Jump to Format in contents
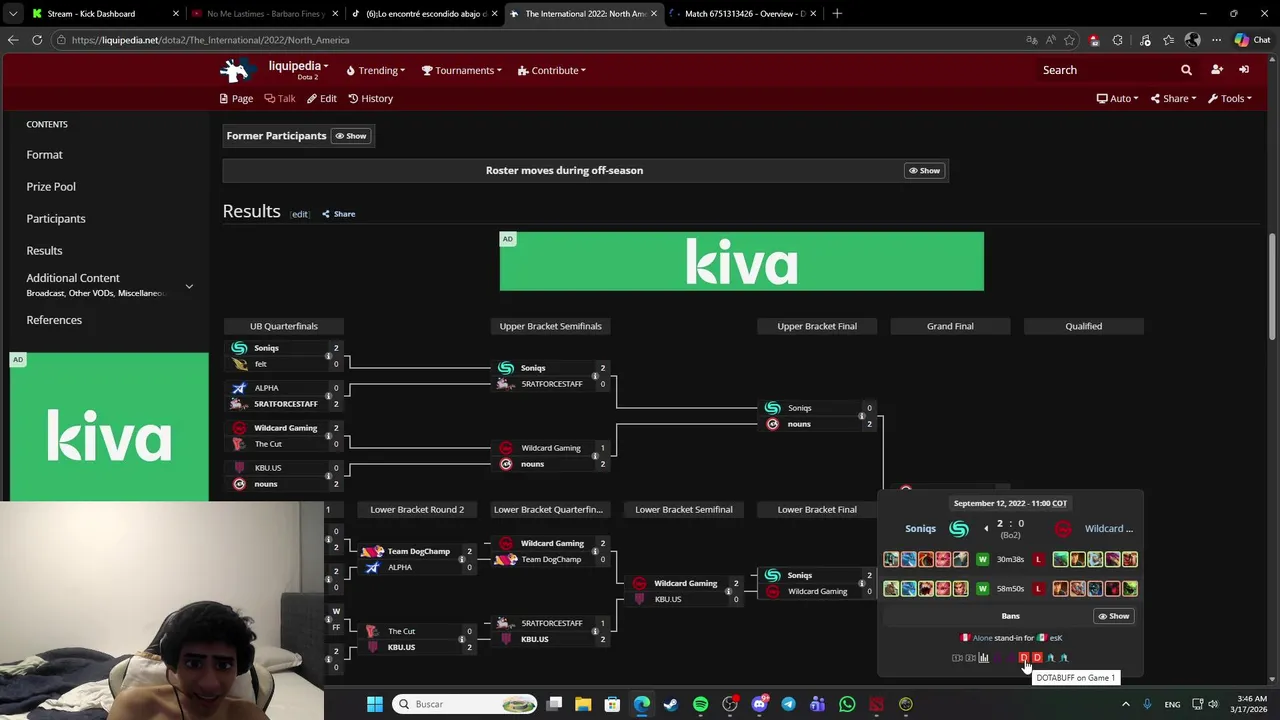Screen dimensions: 1280x720 44,155
